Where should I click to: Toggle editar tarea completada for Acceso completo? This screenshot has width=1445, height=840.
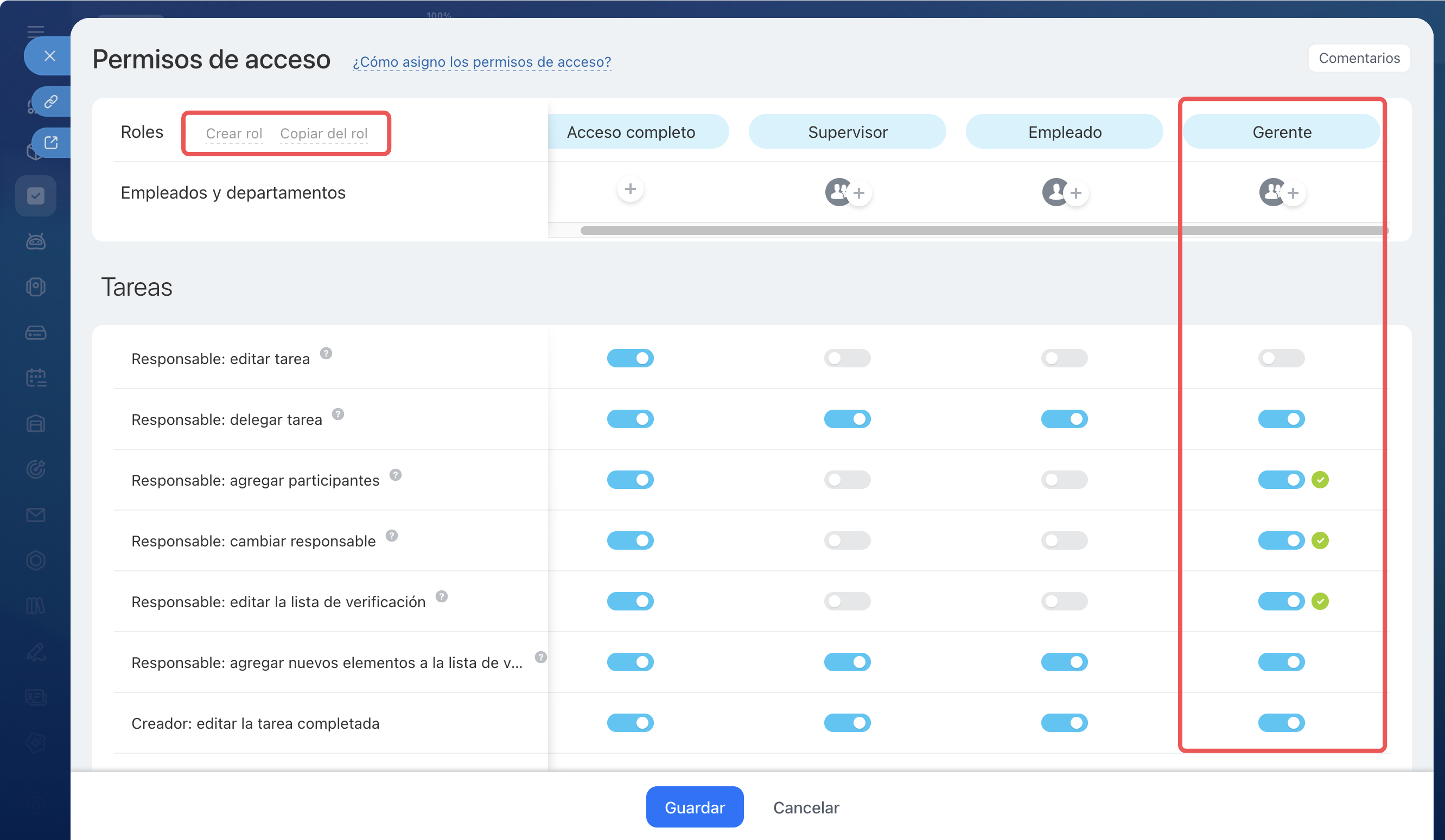pyautogui.click(x=630, y=723)
